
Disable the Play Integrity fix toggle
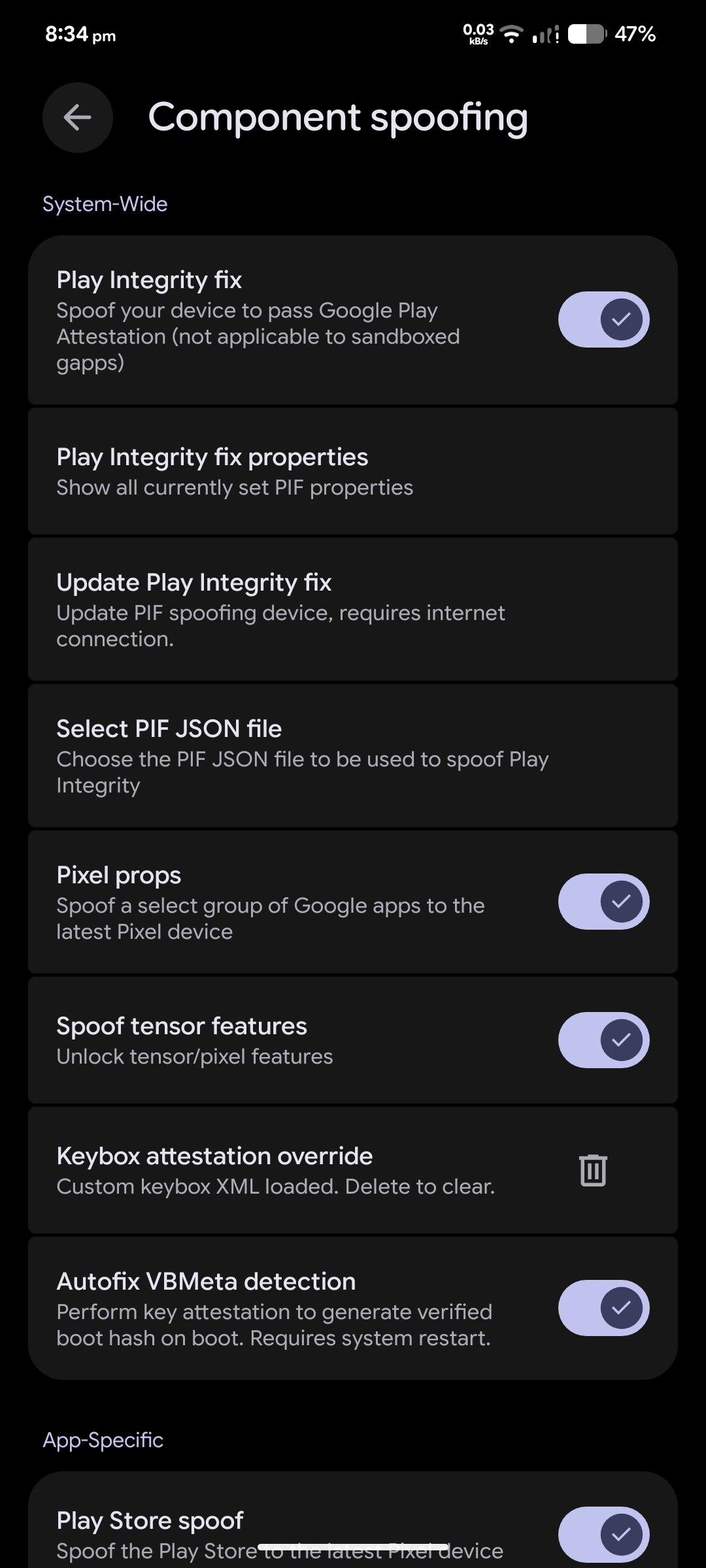(x=603, y=319)
